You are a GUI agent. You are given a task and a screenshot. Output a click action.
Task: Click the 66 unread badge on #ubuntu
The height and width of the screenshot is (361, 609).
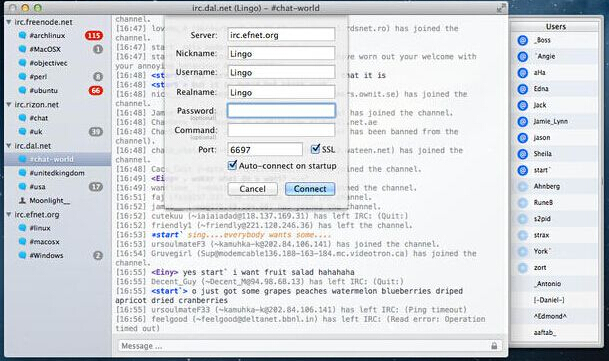tap(95, 91)
